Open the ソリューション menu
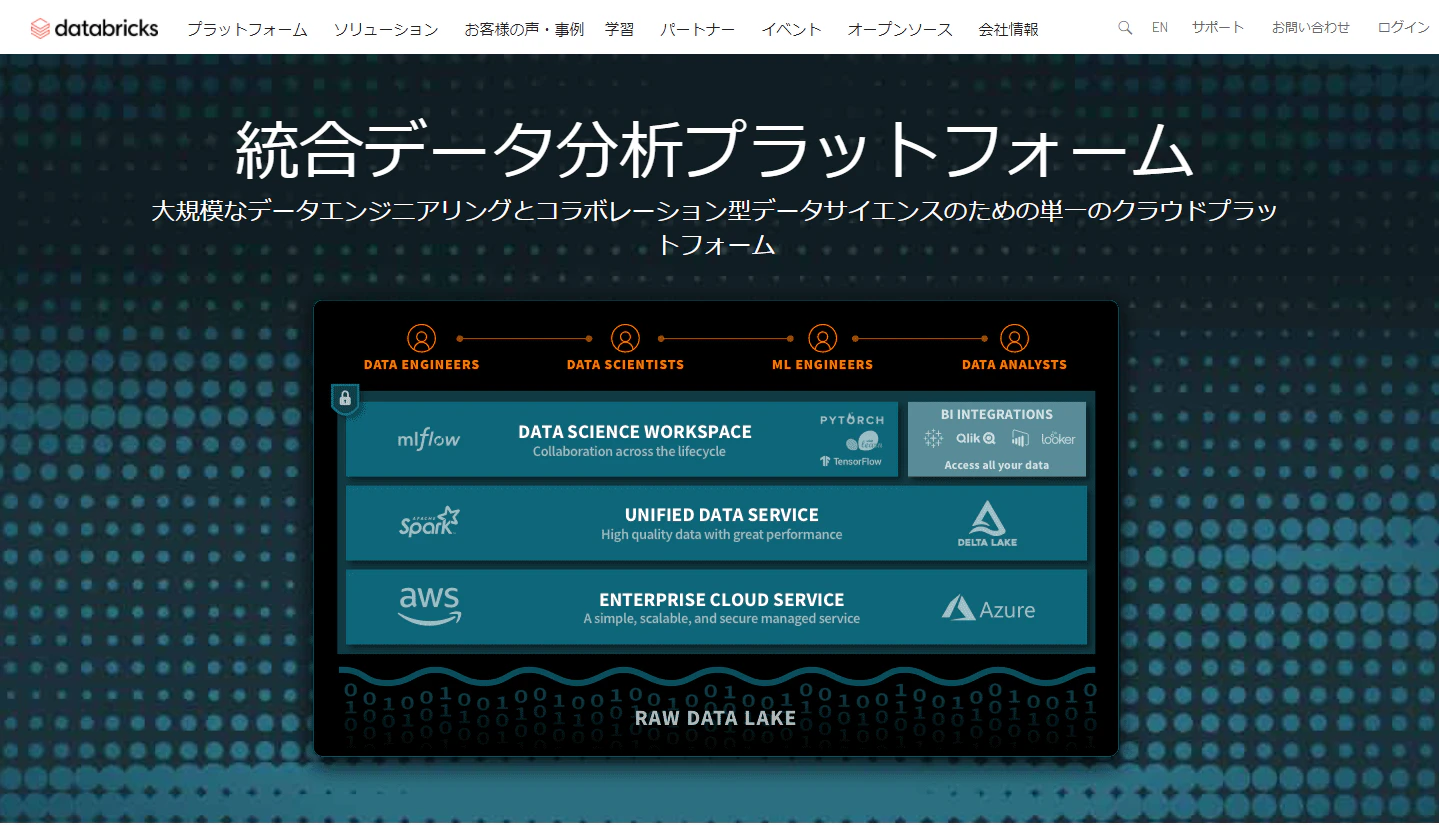Image resolution: width=1439 pixels, height=825 pixels. coord(386,30)
